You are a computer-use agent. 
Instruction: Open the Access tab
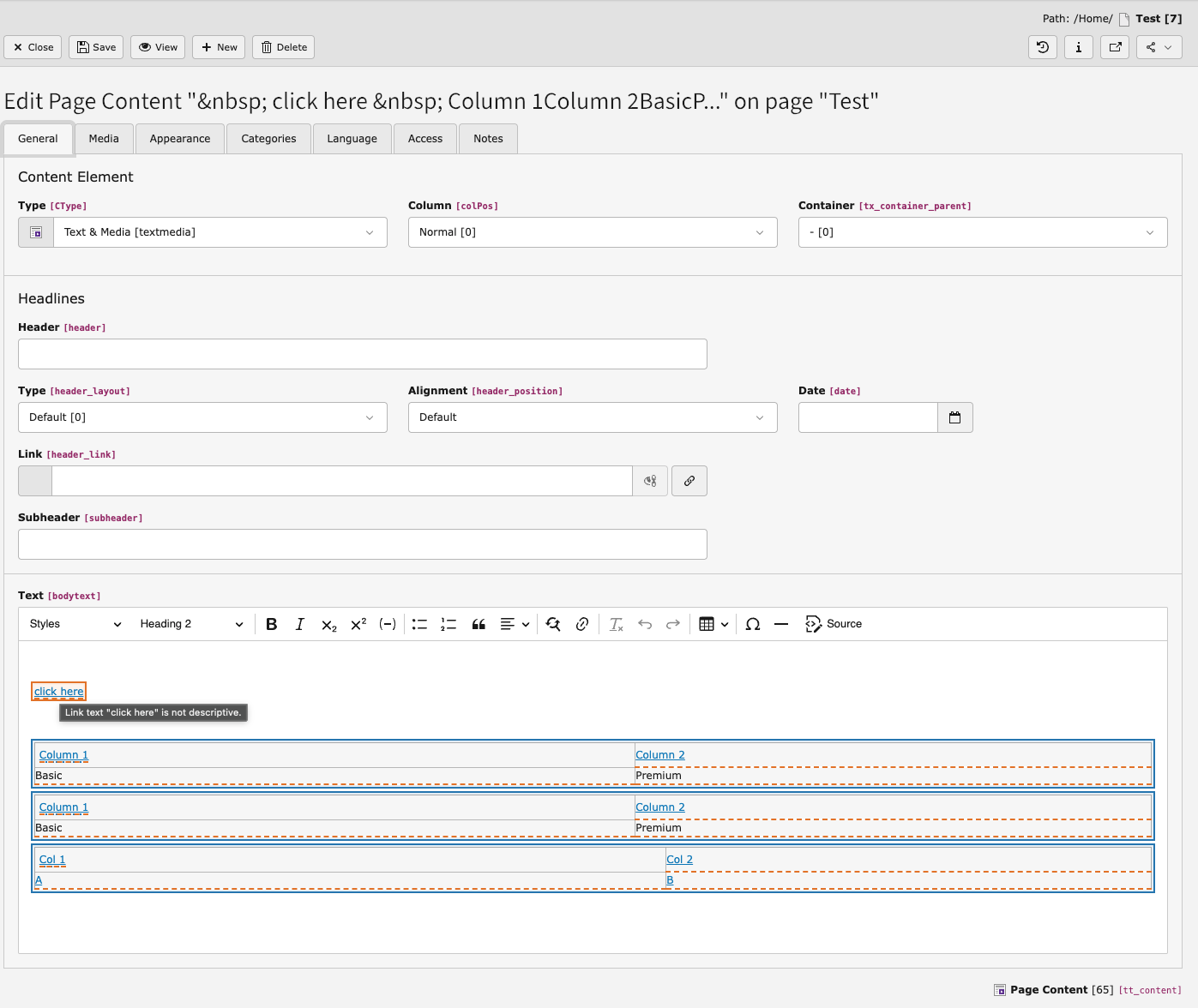425,139
